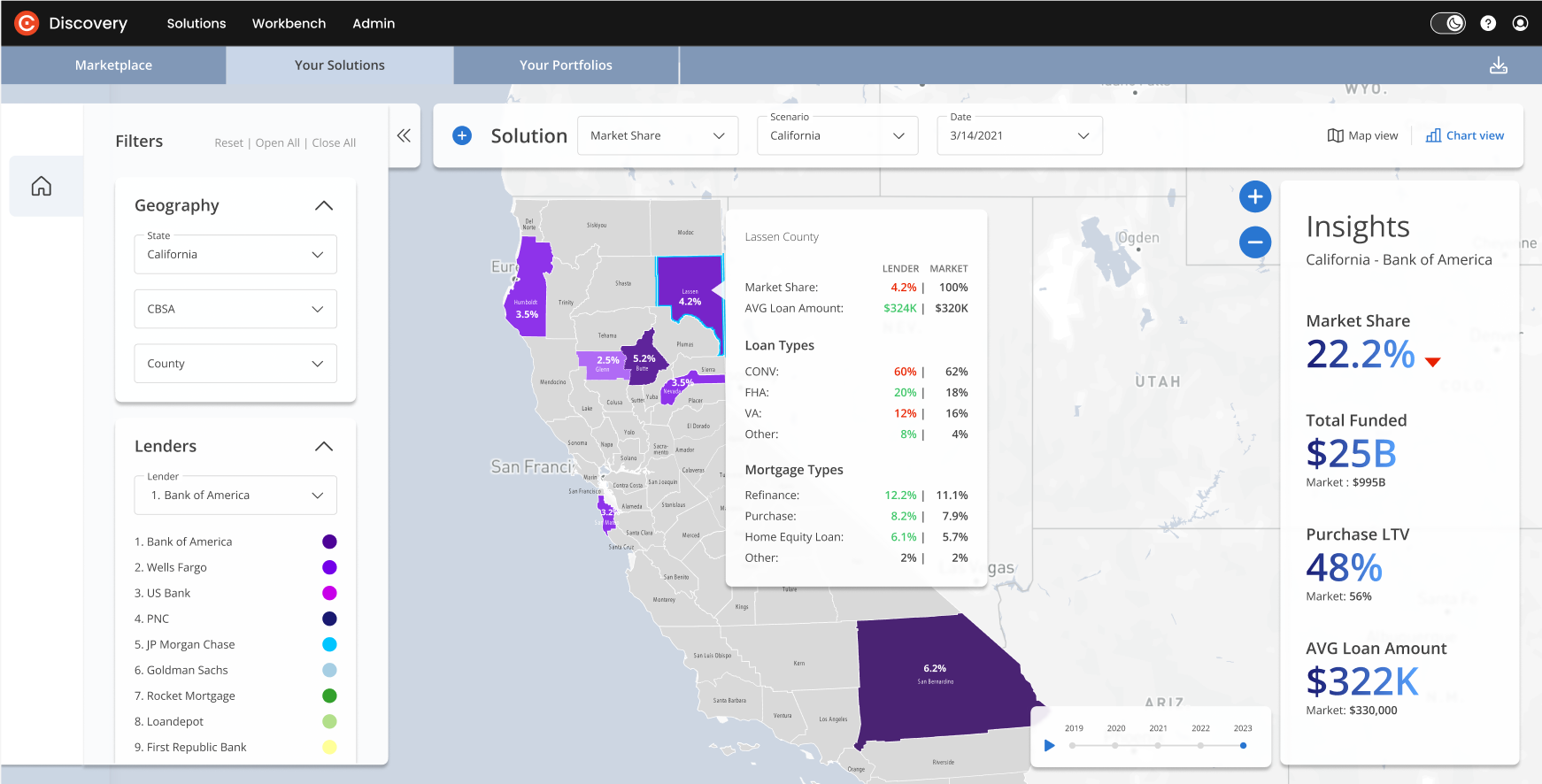Select '6. Goldman Sachs' in lender list

click(181, 670)
